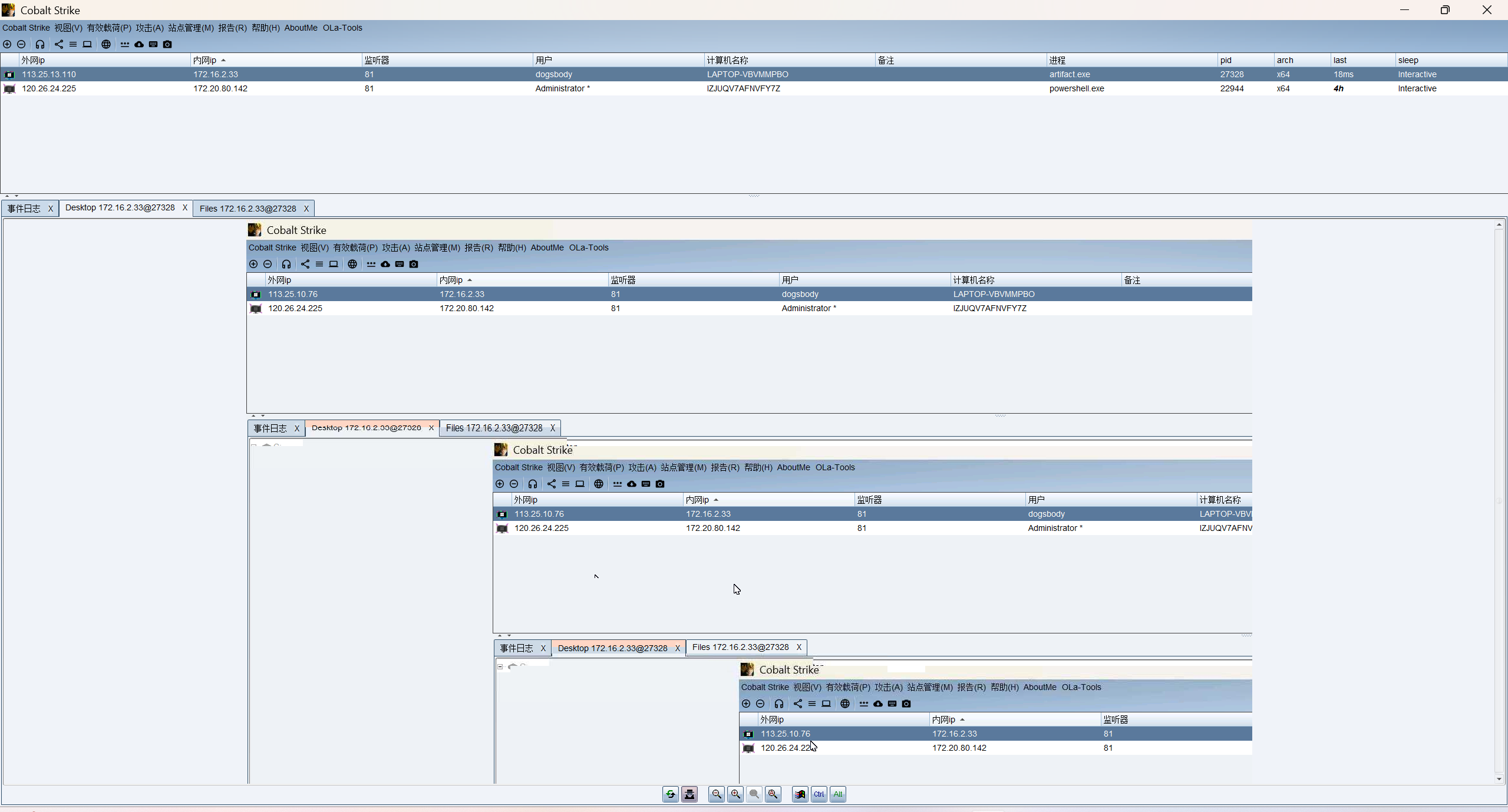Open the 攻击(A) menu
Viewport: 1508px width, 812px height.
(150, 28)
